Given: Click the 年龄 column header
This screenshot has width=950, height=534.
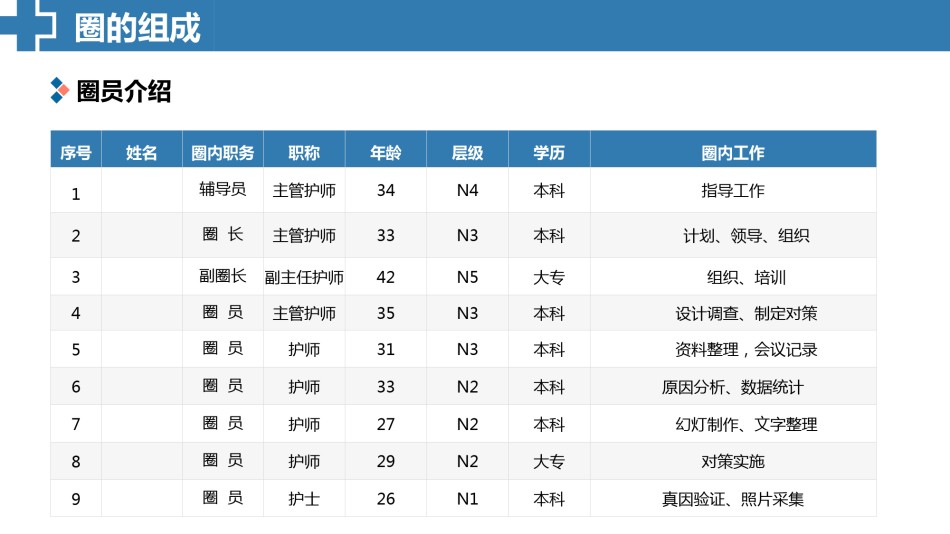Looking at the screenshot, I should click(x=386, y=153).
